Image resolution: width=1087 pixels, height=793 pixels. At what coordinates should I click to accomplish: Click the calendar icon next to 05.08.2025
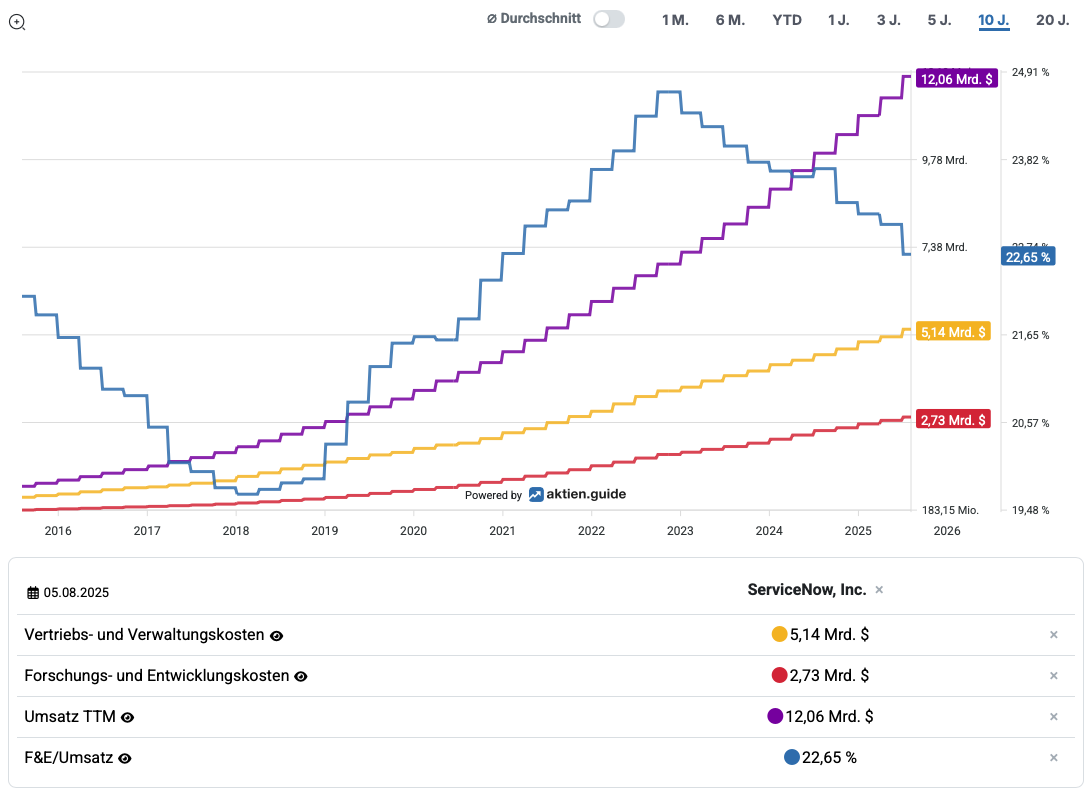point(33,593)
